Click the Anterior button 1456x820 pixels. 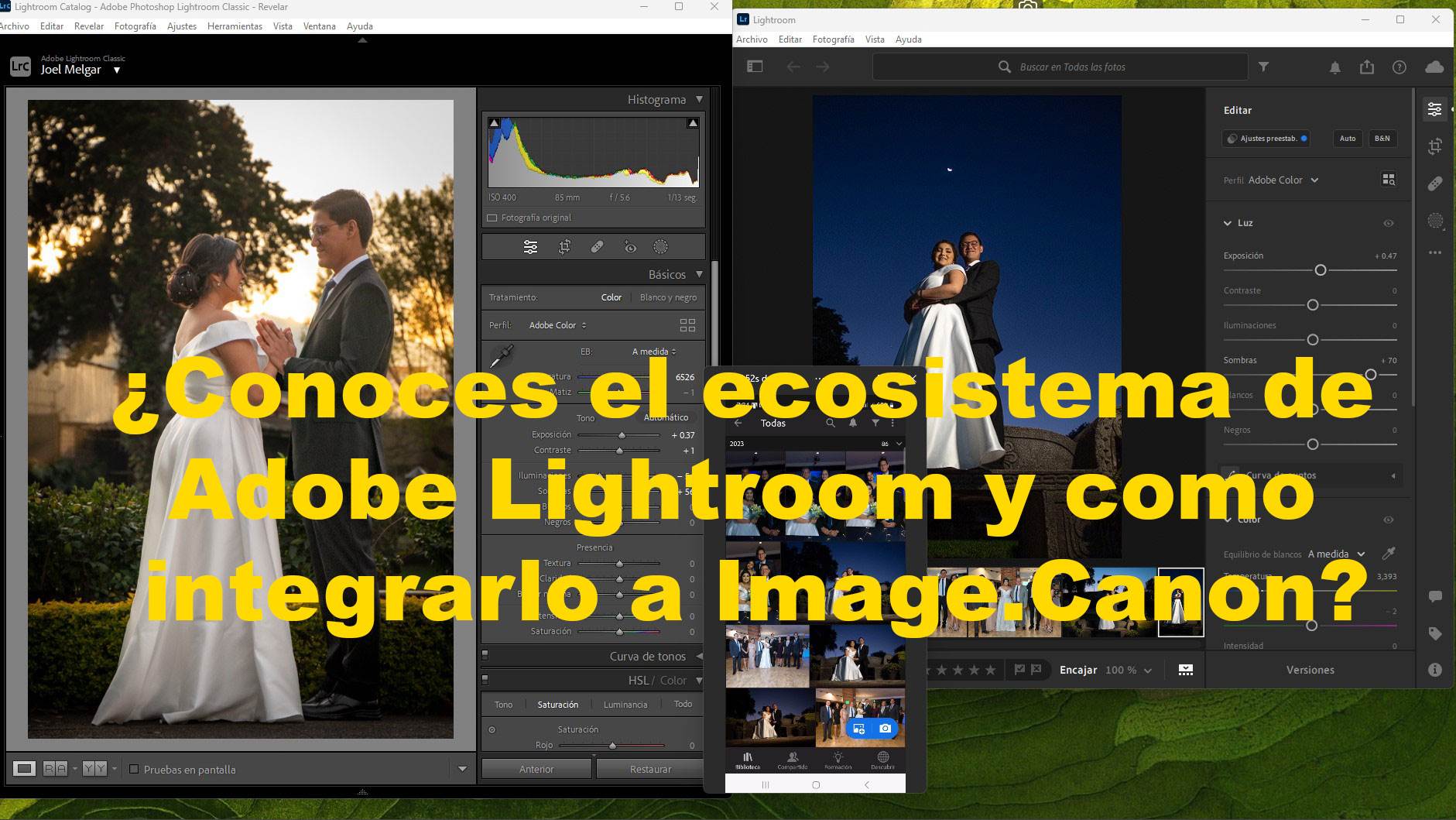pos(536,769)
